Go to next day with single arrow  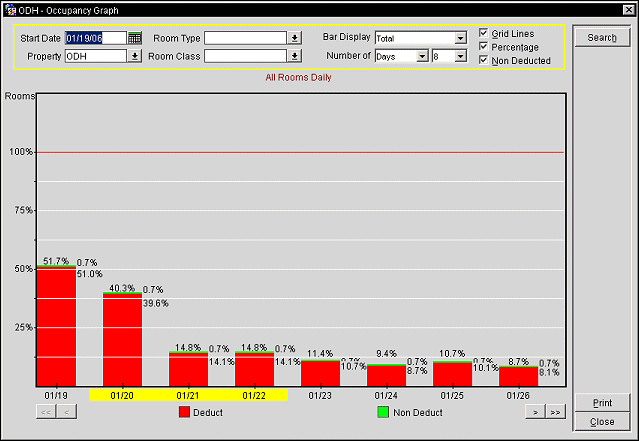(x=535, y=411)
